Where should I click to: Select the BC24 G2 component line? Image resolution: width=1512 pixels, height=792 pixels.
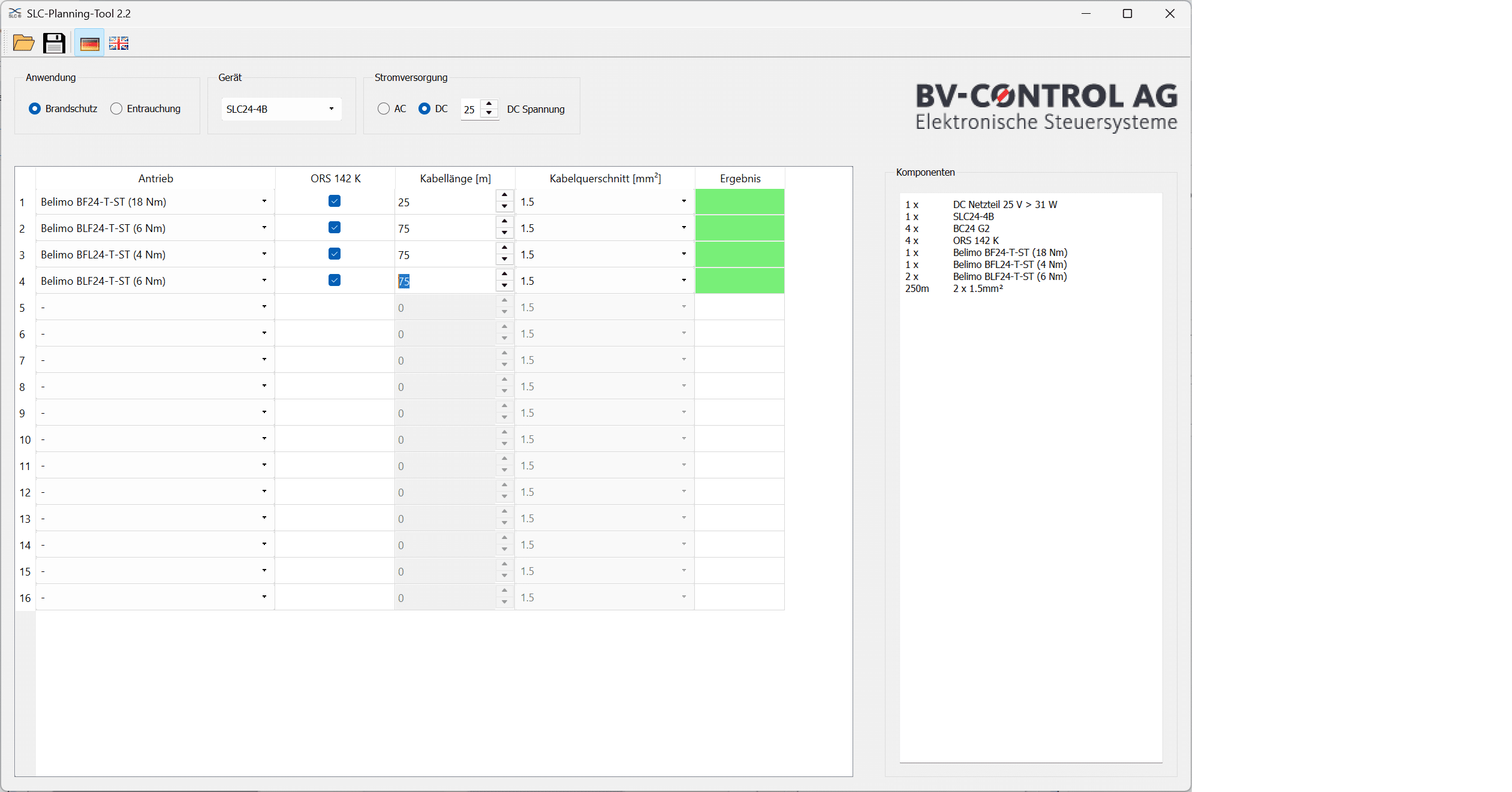click(x=947, y=228)
